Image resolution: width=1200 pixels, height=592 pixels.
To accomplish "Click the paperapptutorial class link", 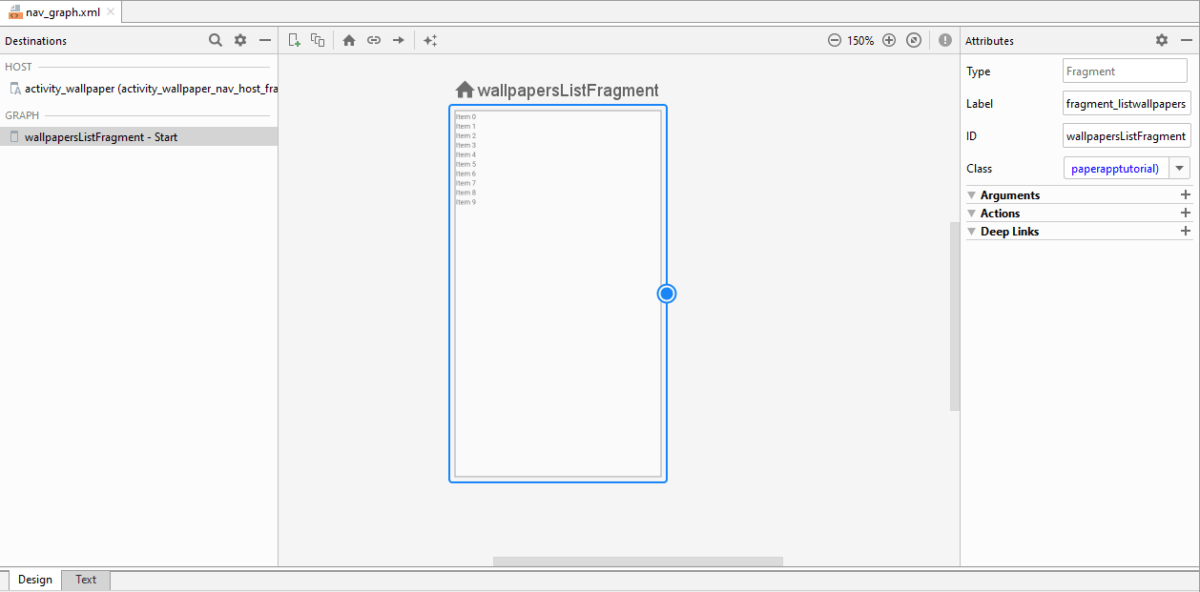I will click(x=1114, y=167).
